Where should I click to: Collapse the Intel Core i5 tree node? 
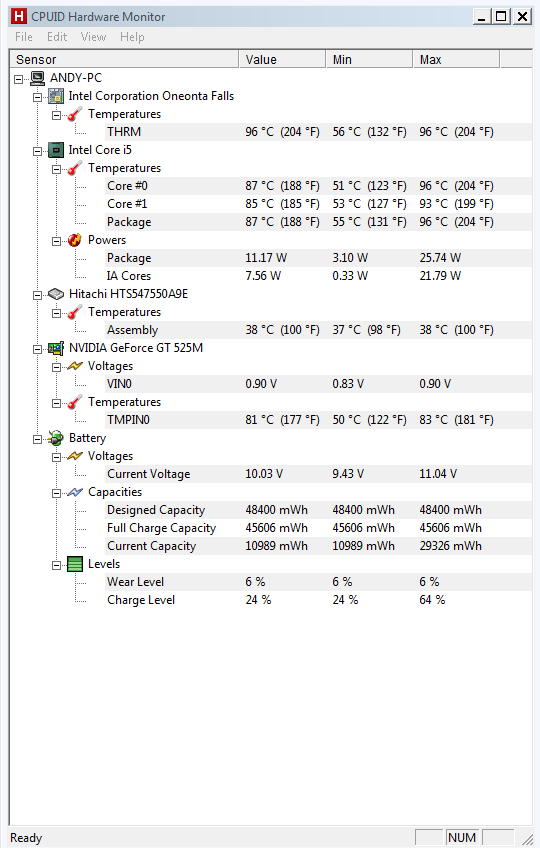[37, 151]
